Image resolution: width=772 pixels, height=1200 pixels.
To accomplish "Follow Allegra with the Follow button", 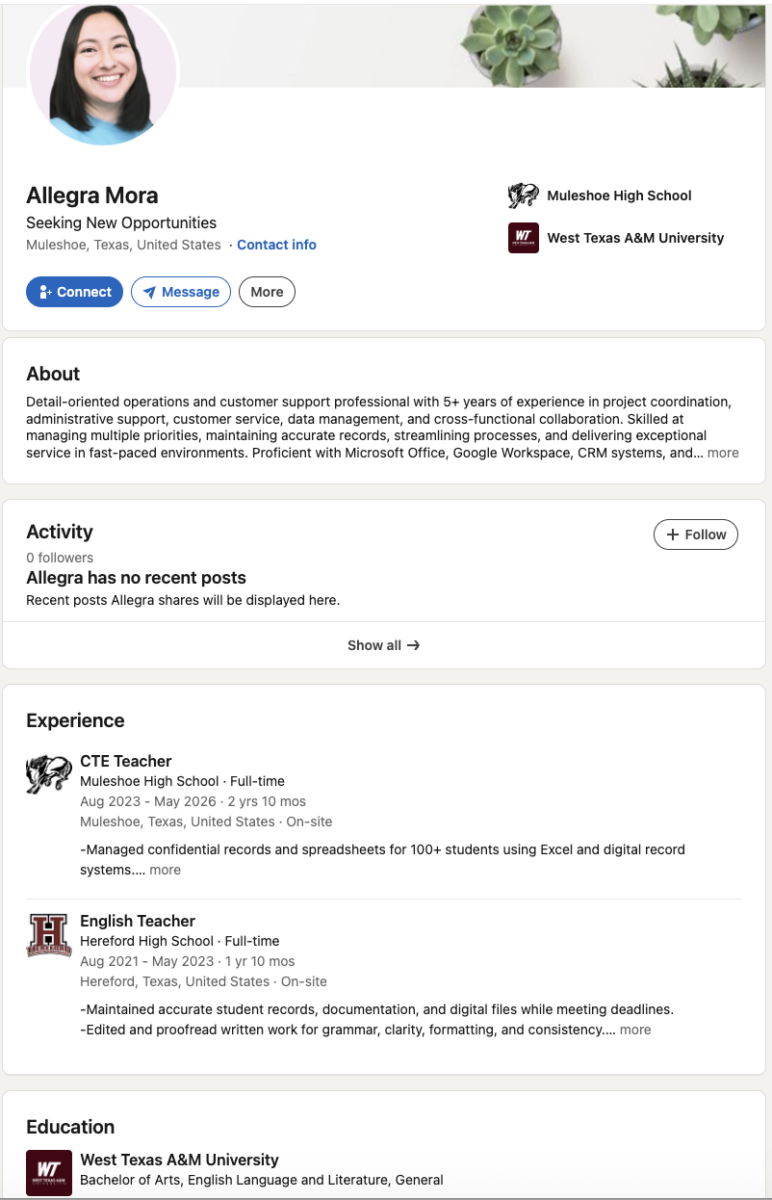I will (x=696, y=535).
